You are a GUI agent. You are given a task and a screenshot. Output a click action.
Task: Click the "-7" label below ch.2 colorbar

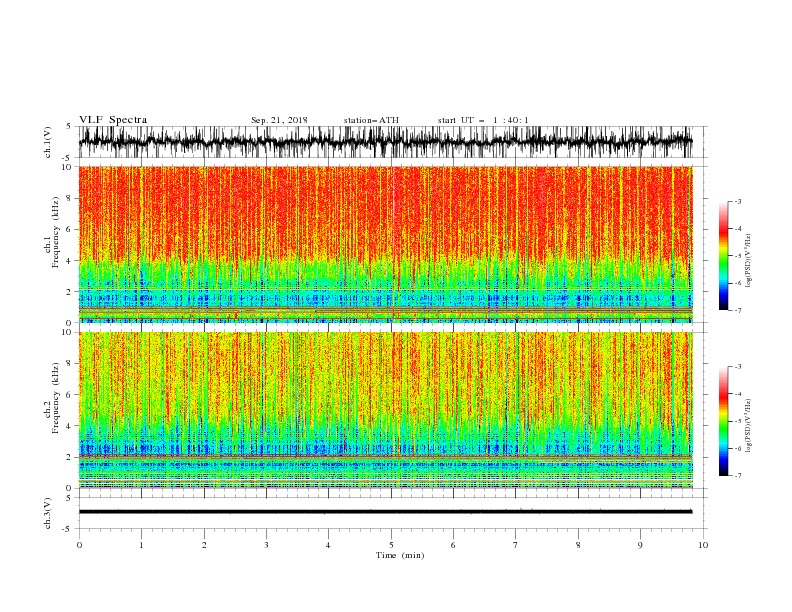coord(738,475)
